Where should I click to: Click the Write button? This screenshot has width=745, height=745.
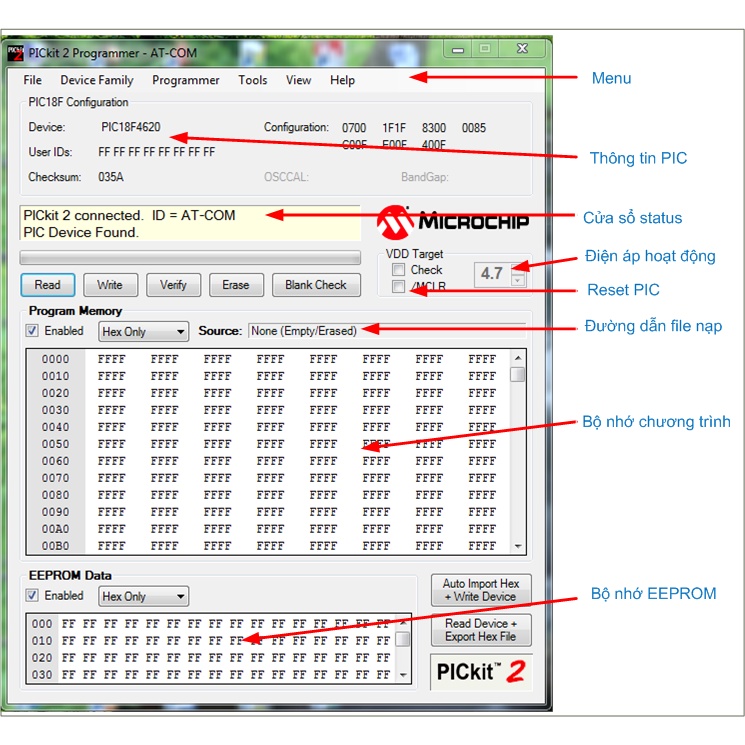click(x=110, y=285)
